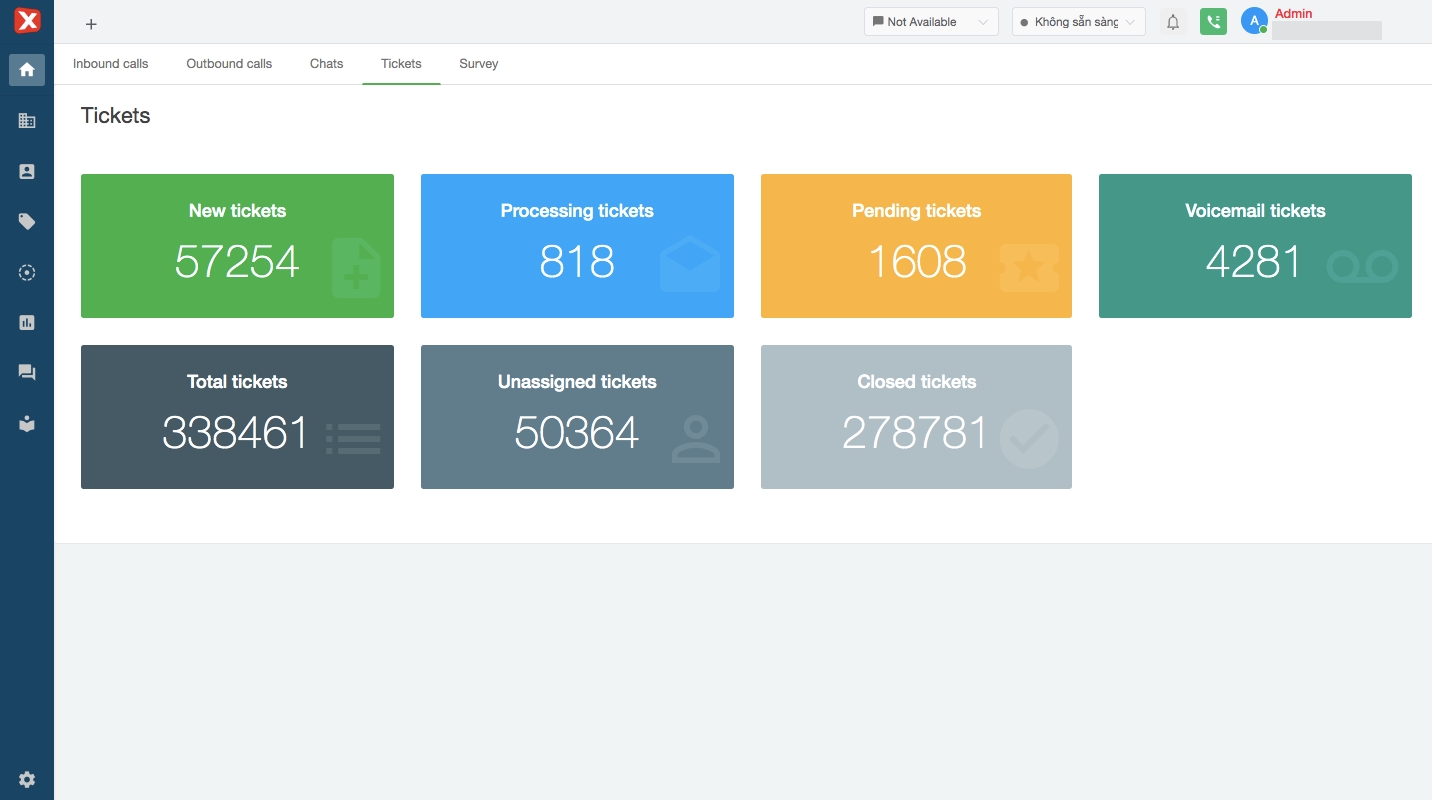Open the Closed tickets card
This screenshot has width=1432, height=800.
(x=916, y=417)
